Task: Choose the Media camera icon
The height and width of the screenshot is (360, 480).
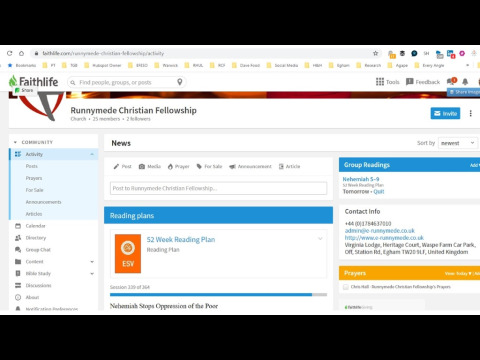Action: click(x=142, y=166)
